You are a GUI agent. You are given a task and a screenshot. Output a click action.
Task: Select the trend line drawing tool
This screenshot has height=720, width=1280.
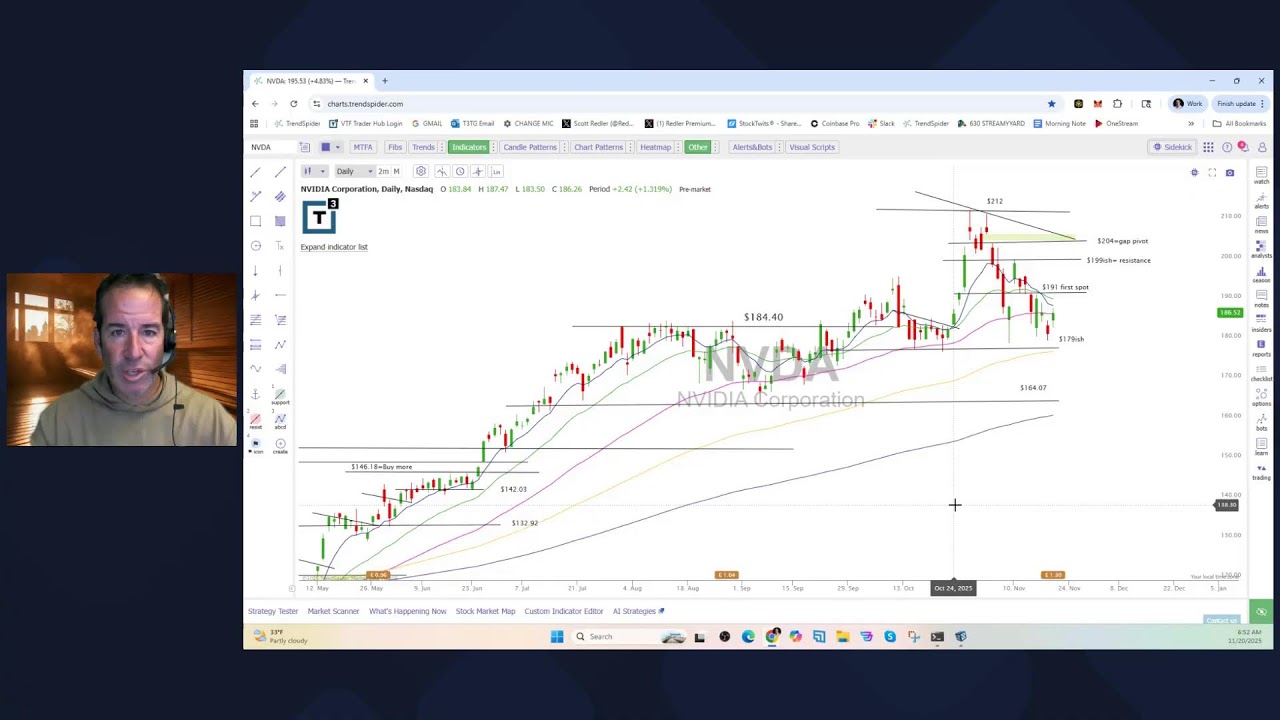pos(255,172)
